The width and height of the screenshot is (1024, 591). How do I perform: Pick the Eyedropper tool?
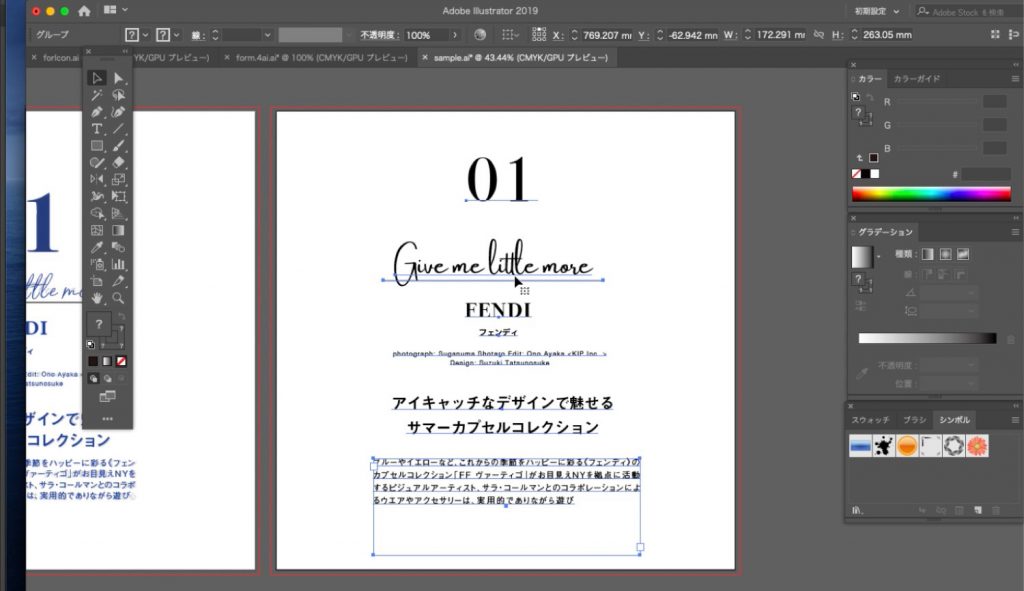coord(97,248)
